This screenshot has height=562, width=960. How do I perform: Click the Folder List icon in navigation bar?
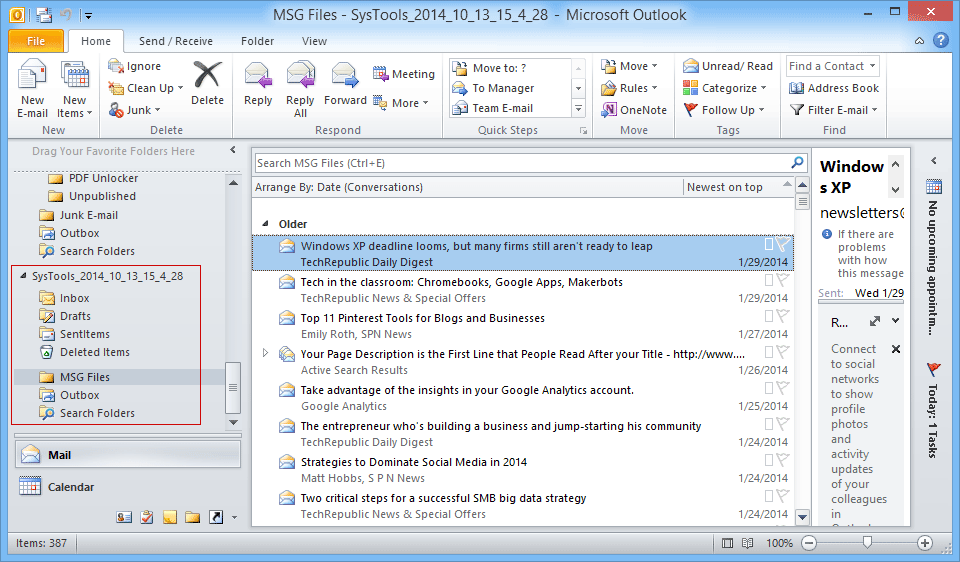pyautogui.click(x=193, y=517)
